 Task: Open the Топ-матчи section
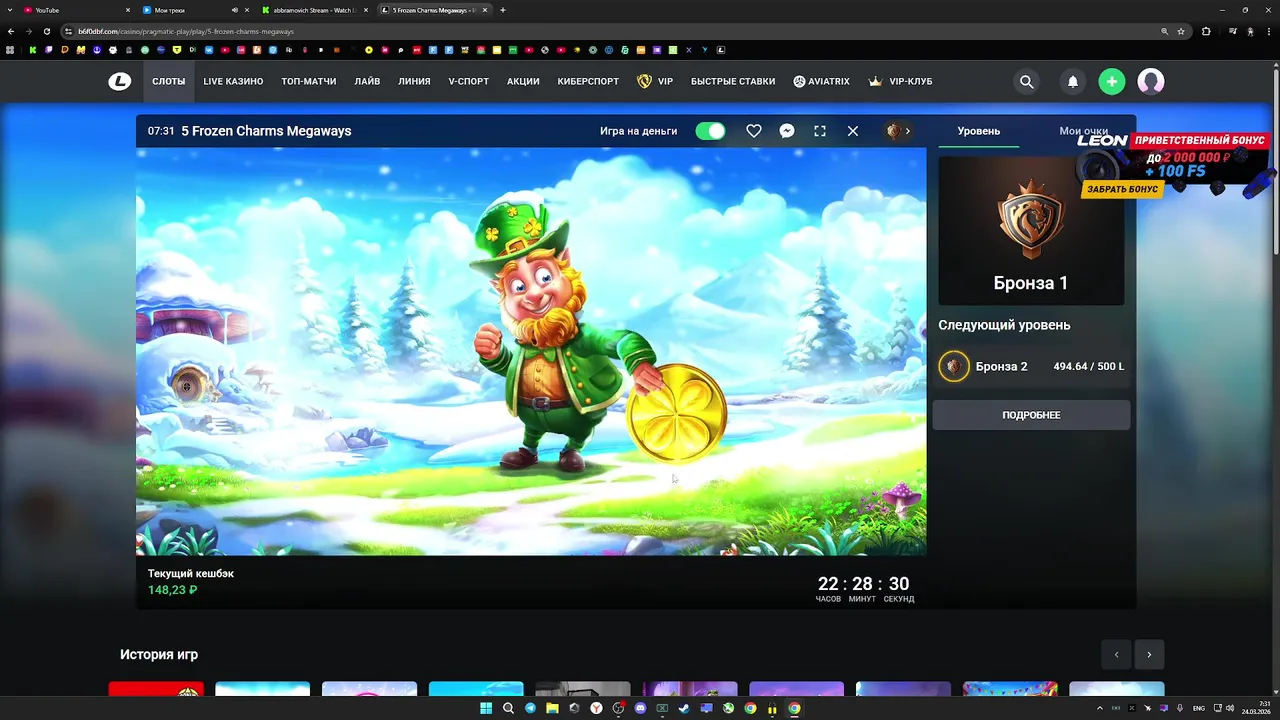(309, 81)
